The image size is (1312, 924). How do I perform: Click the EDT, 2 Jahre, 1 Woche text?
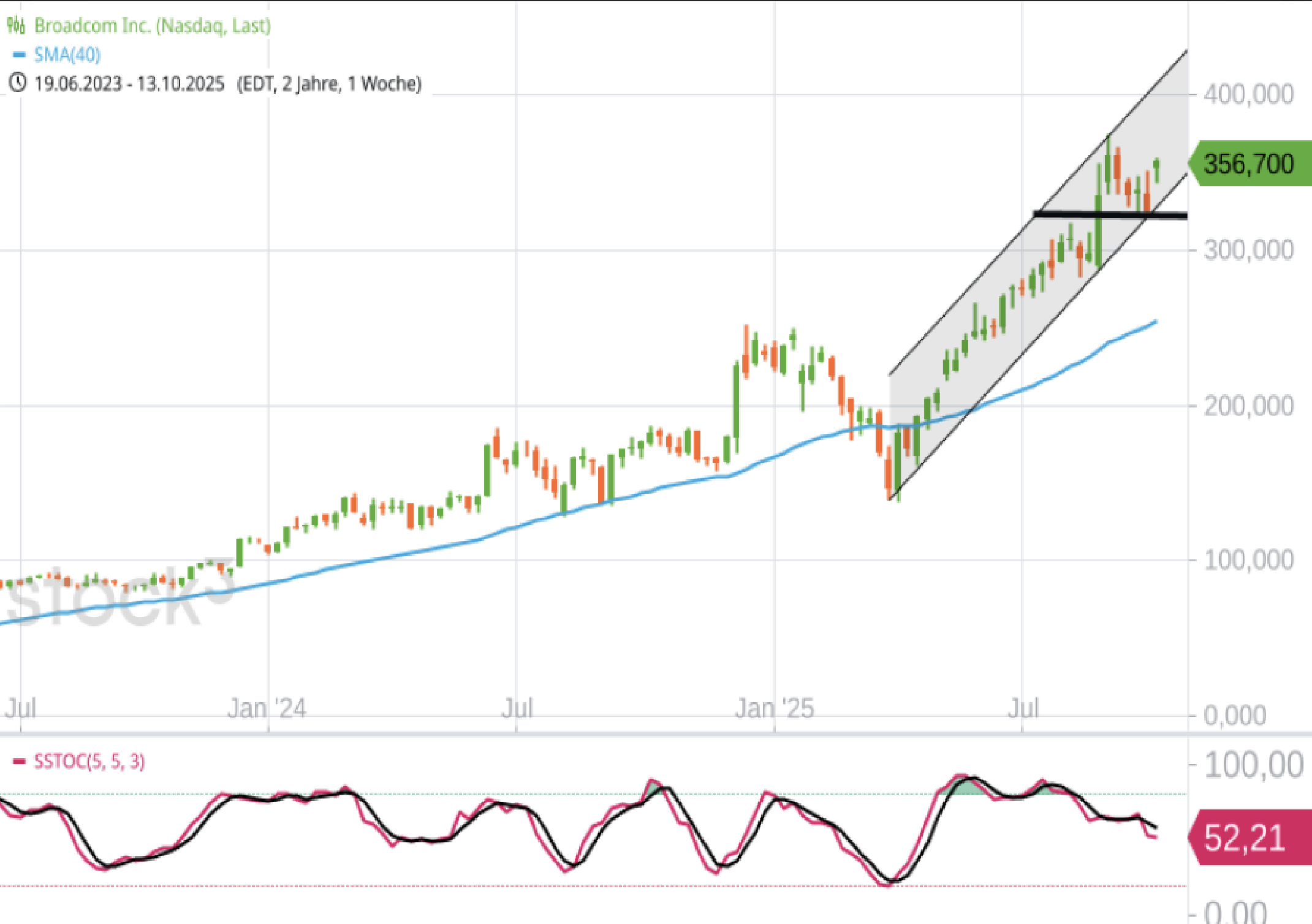pyautogui.click(x=329, y=83)
